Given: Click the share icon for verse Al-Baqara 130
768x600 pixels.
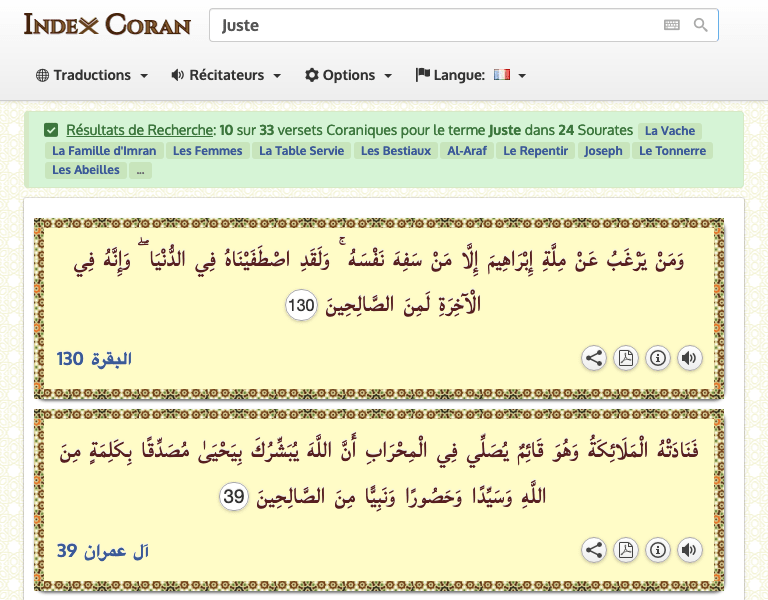Looking at the screenshot, I should click(594, 358).
